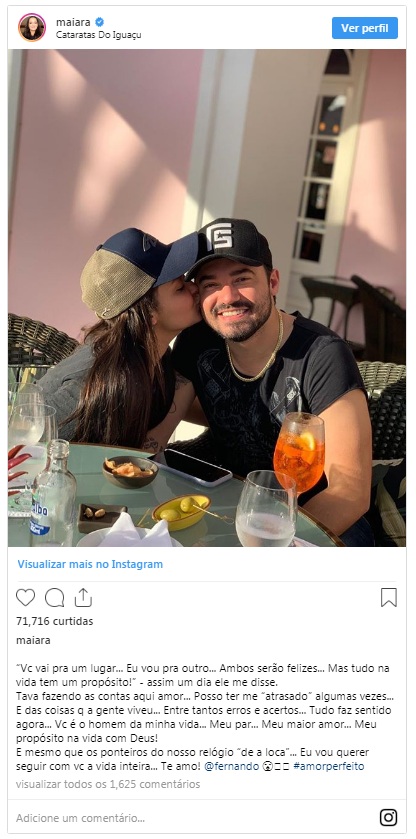Open the maiara username above the caption

pyautogui.click(x=33, y=640)
